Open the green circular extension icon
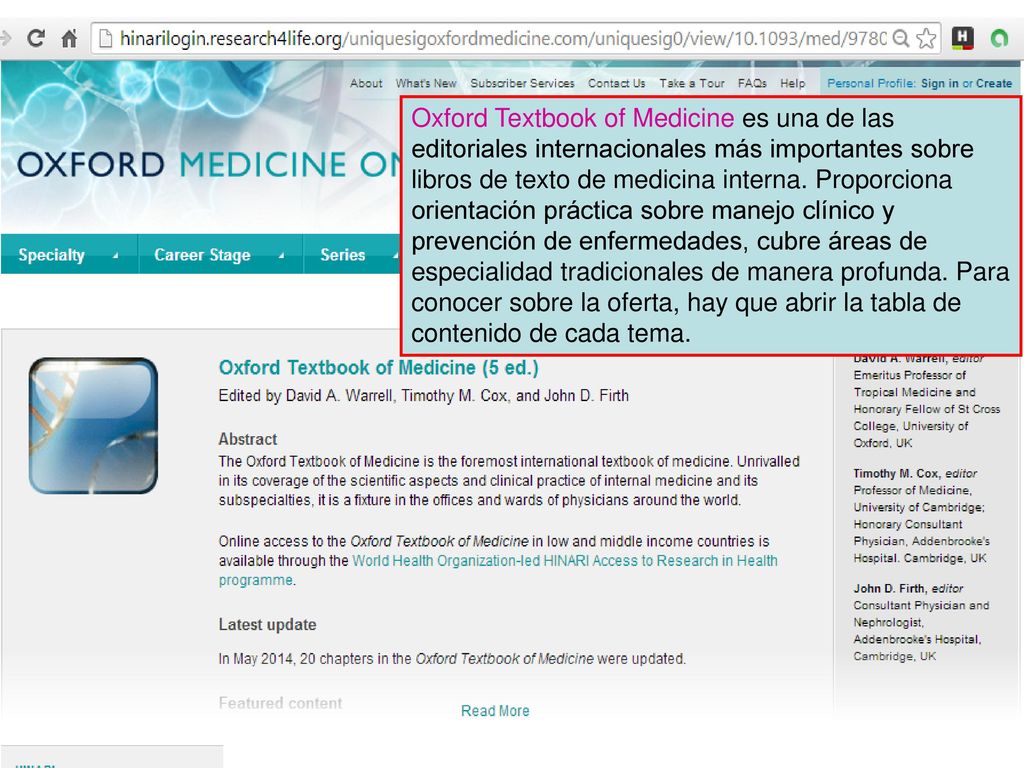This screenshot has width=1024, height=768. click(999, 39)
